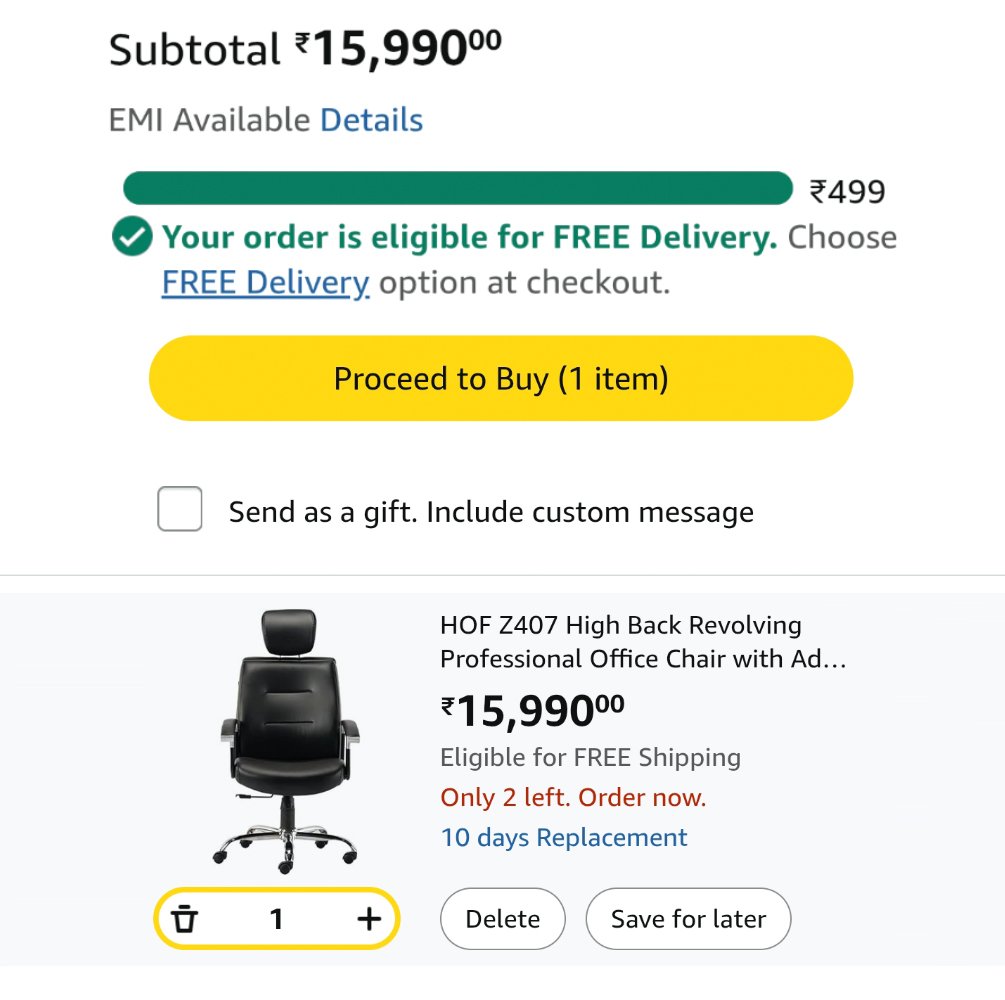
Task: Increase quantity using the plus icon
Action: [x=368, y=917]
